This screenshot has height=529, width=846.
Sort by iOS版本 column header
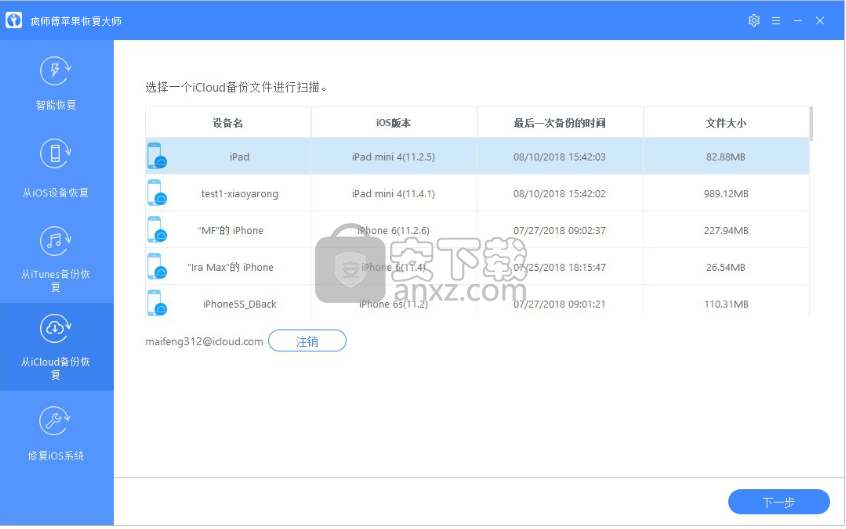[x=393, y=123]
